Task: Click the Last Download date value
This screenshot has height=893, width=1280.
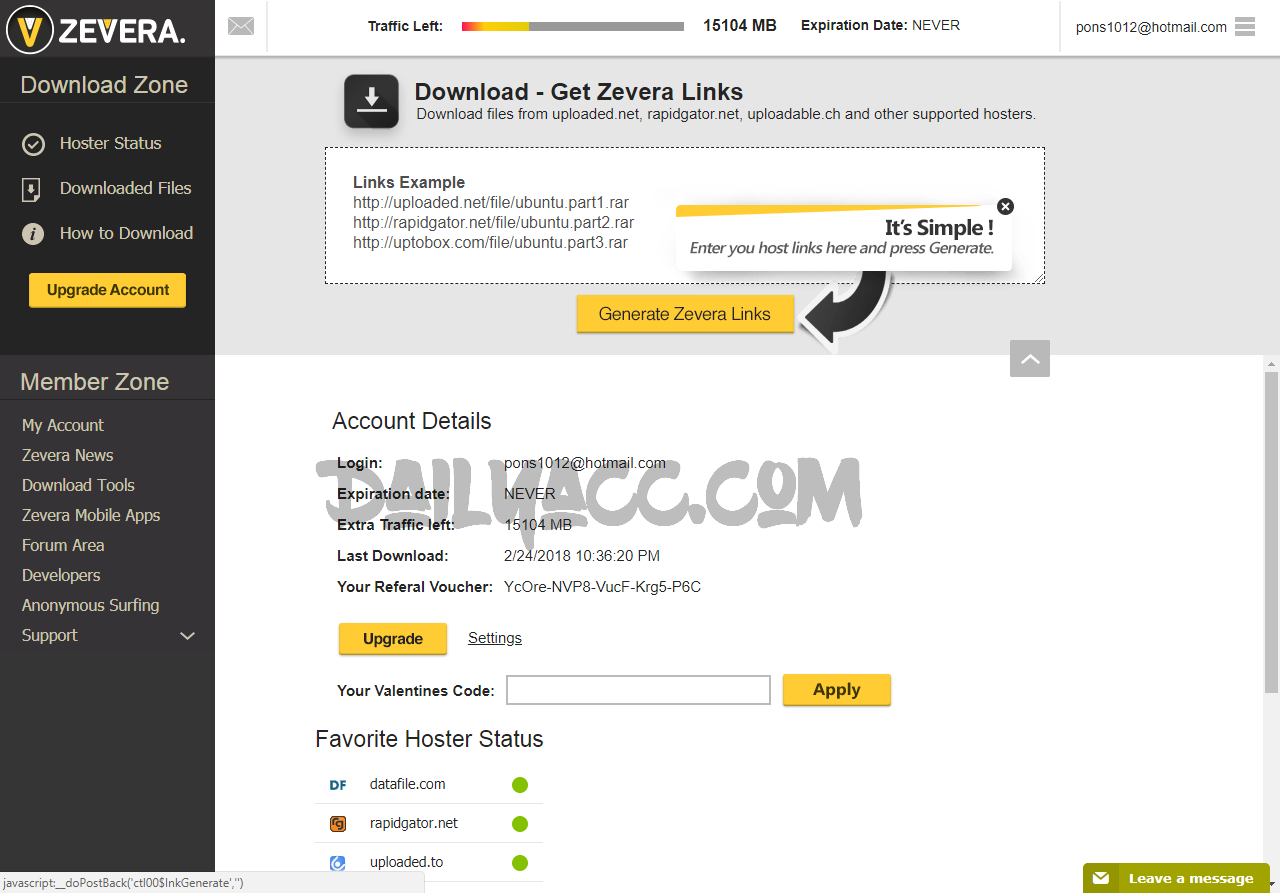Action: (x=582, y=556)
